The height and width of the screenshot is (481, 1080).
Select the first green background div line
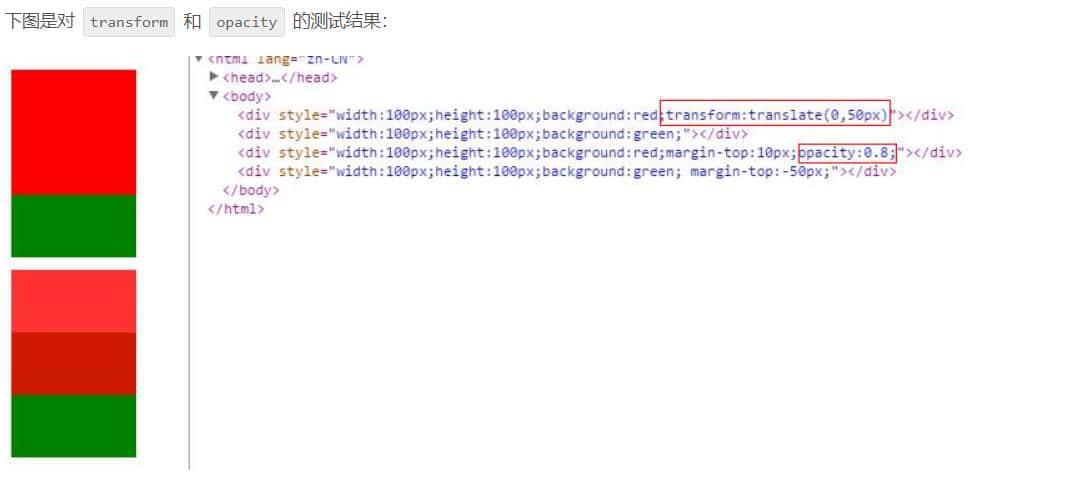[x=492, y=134]
